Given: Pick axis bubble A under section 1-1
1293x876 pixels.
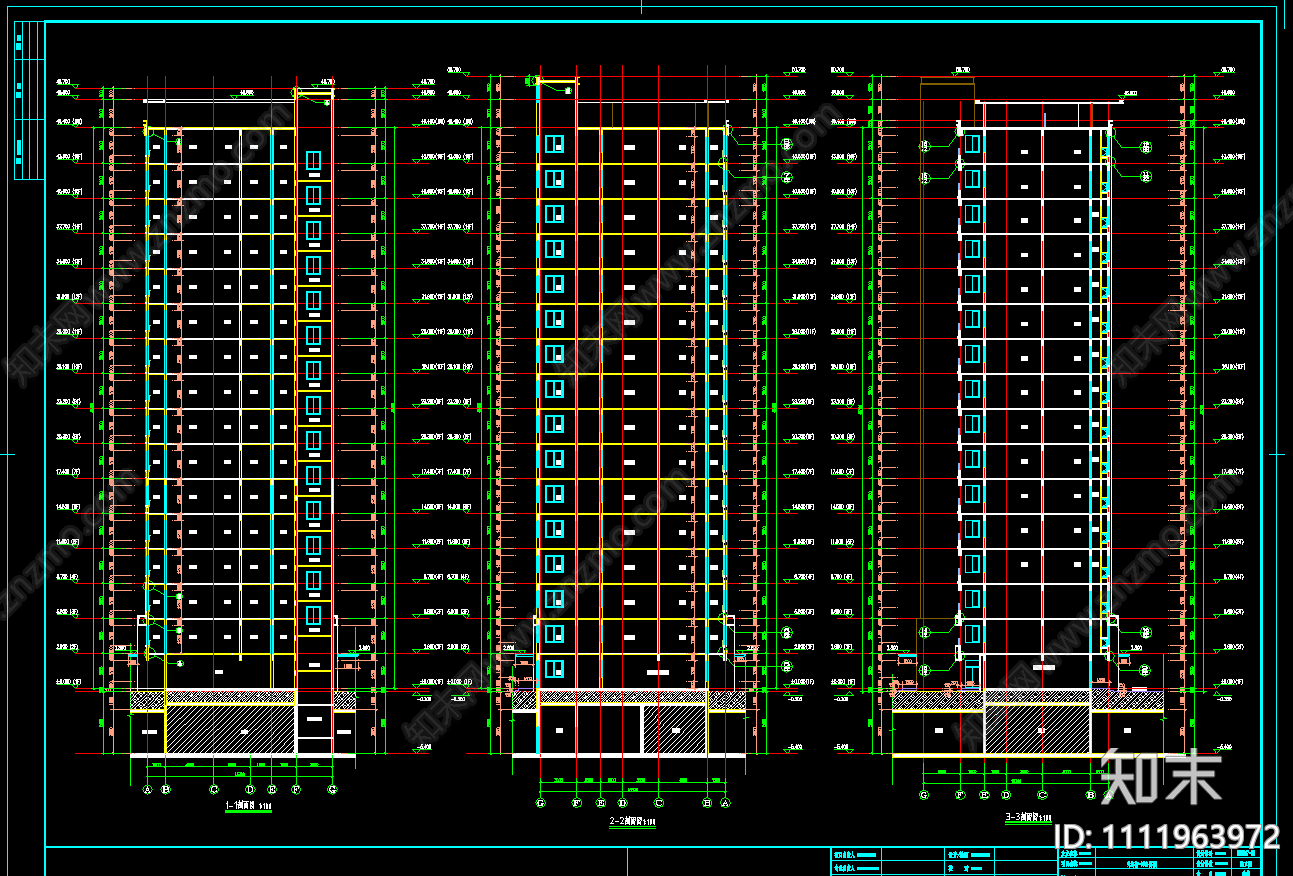Looking at the screenshot, I should pyautogui.click(x=147, y=789).
